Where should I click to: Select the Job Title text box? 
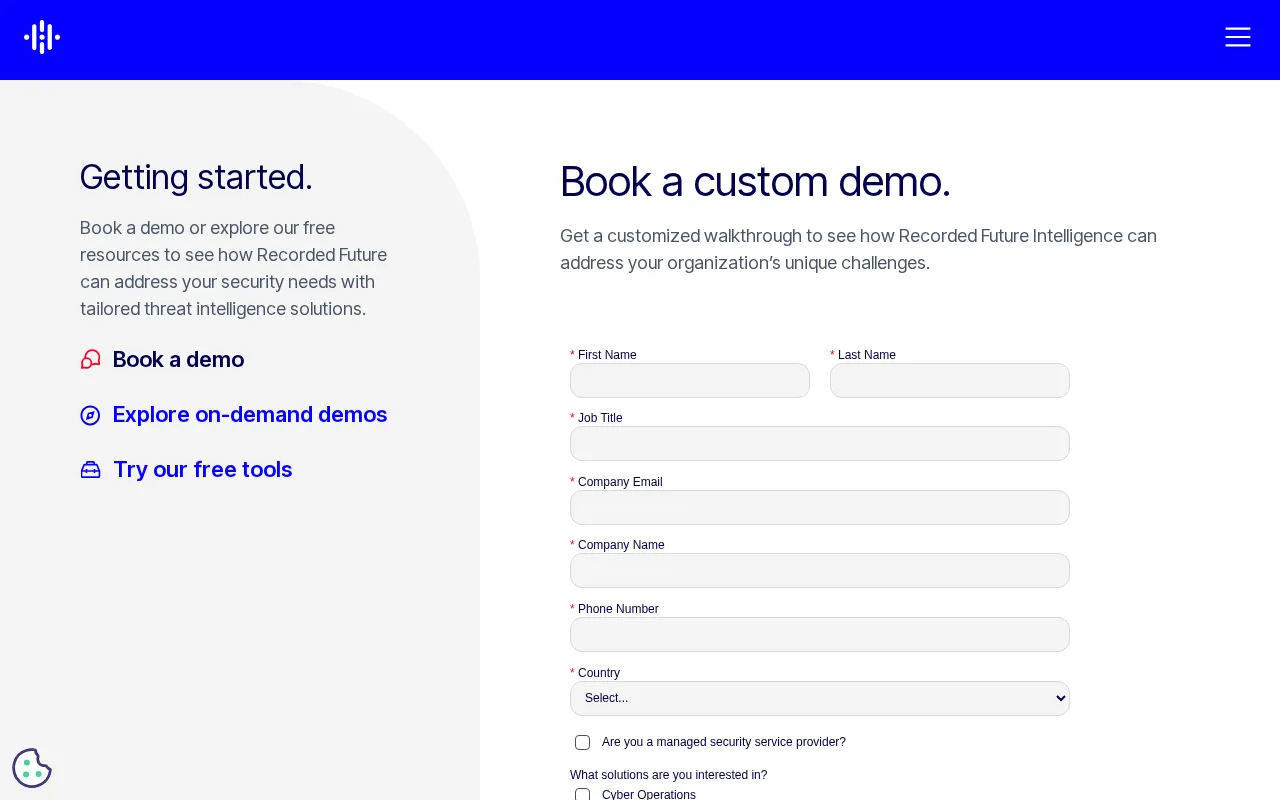coord(820,443)
